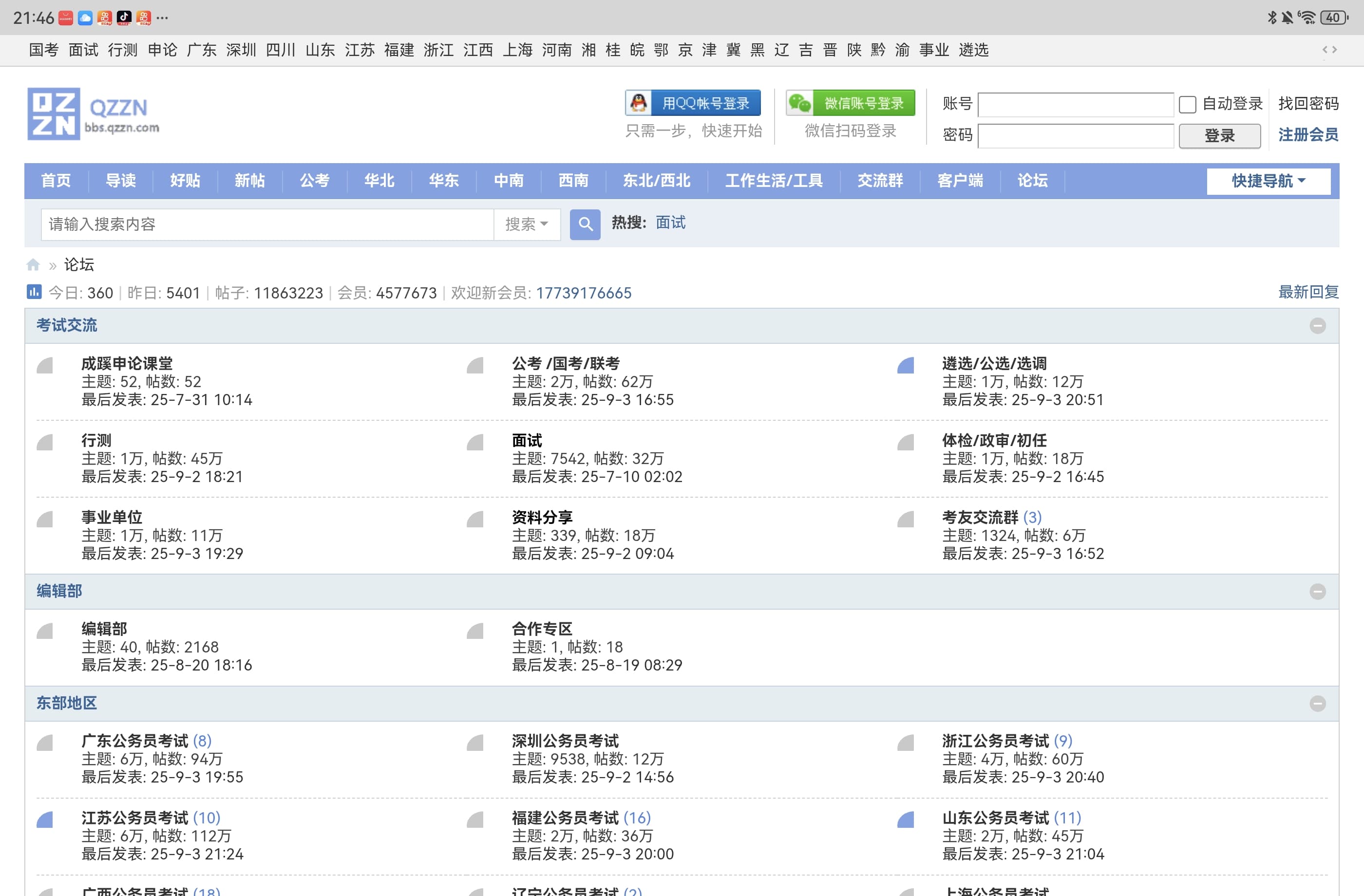Tap the tab navigation arrows in top bar
This screenshot has height=896, width=1364.
pyautogui.click(x=1329, y=50)
